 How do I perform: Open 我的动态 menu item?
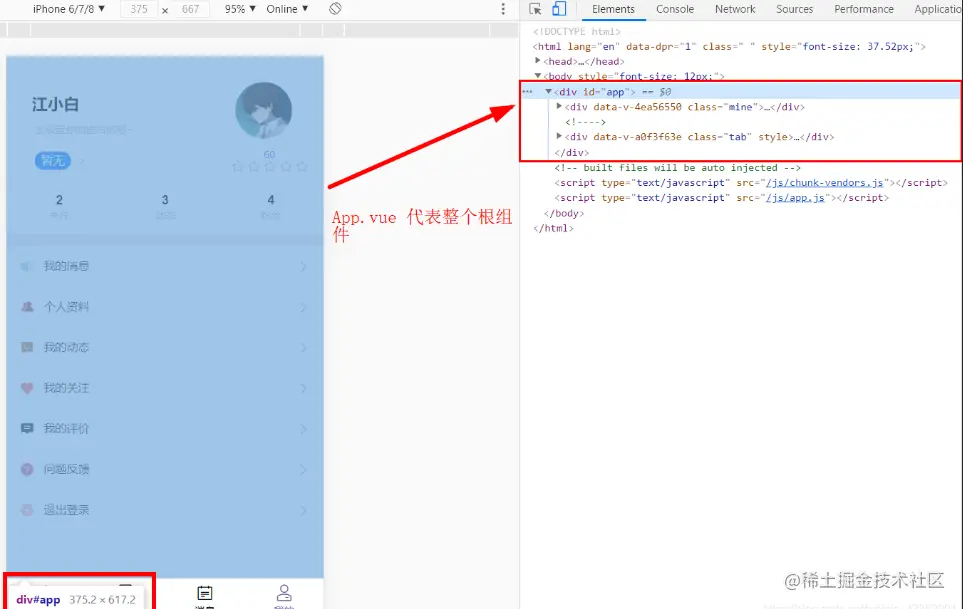click(165, 347)
